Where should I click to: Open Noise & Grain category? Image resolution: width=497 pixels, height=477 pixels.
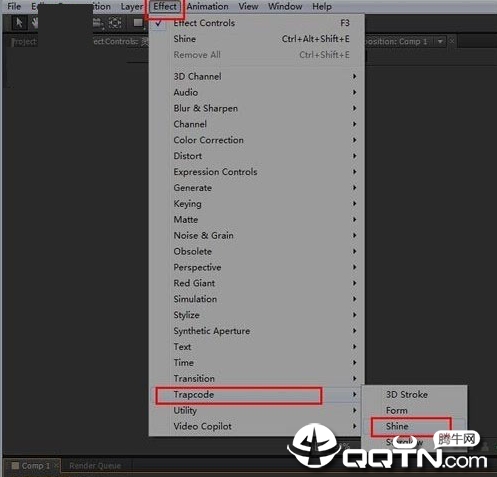pyautogui.click(x=257, y=236)
